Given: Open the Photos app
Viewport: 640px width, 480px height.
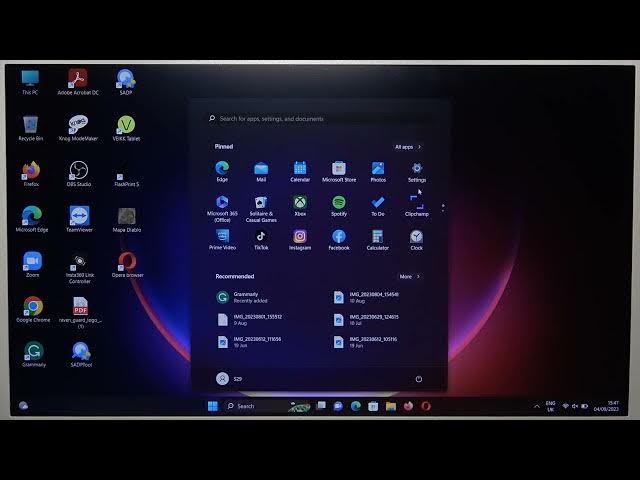Looking at the screenshot, I should click(378, 171).
